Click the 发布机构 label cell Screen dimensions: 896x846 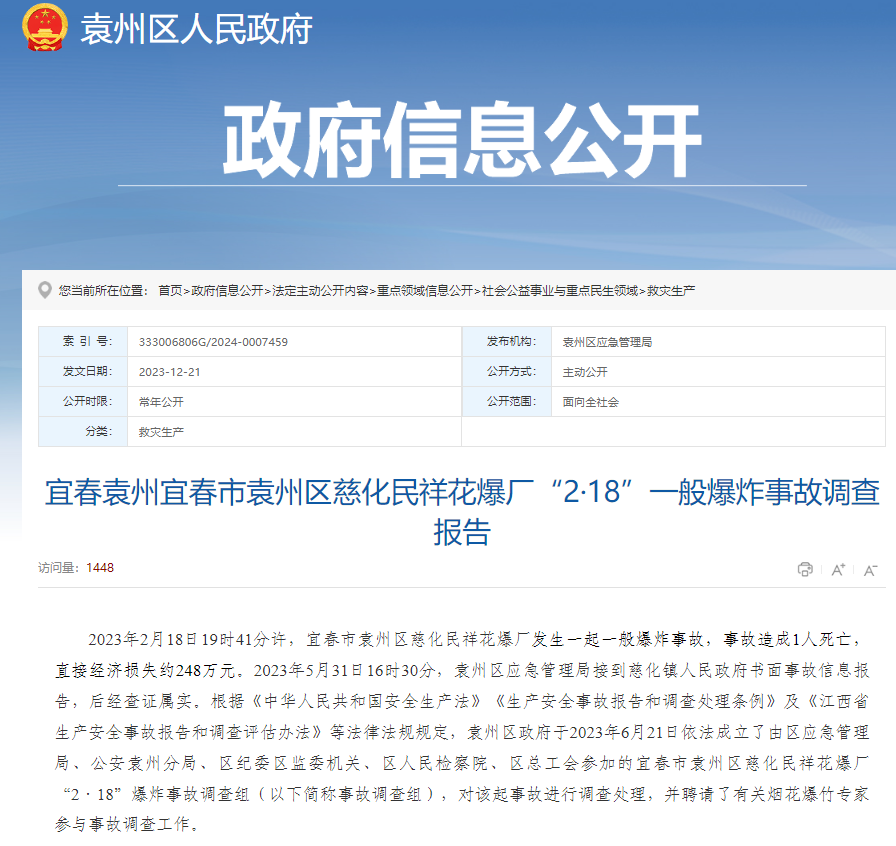click(507, 342)
